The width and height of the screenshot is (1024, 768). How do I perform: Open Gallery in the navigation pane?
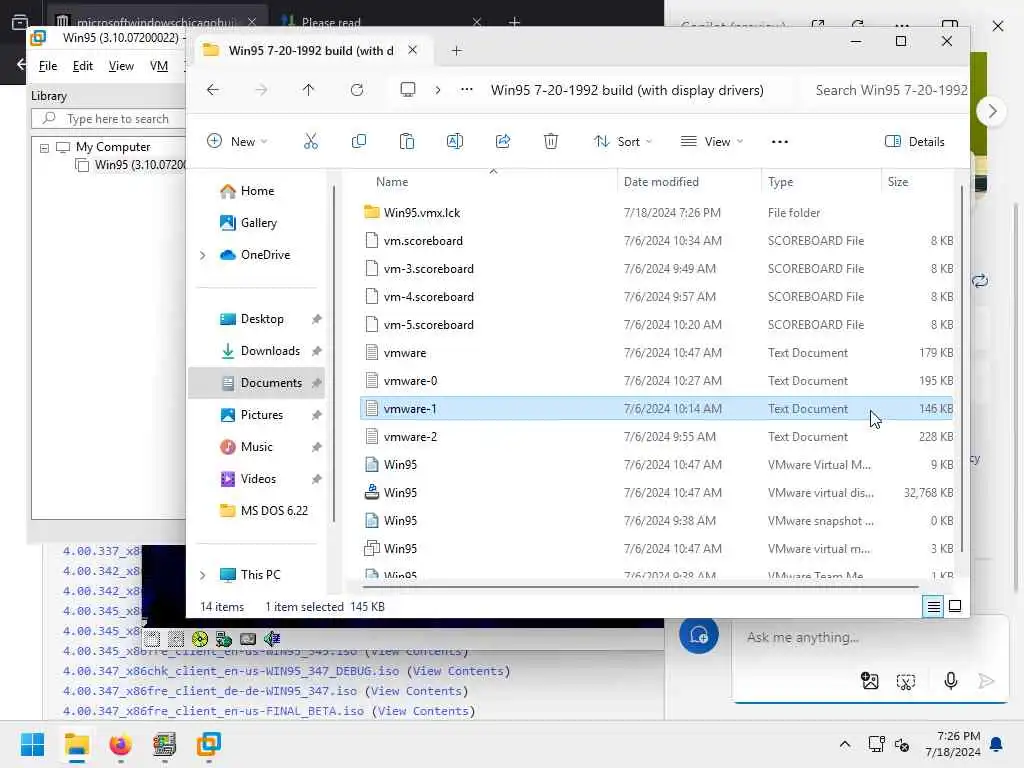(x=258, y=223)
